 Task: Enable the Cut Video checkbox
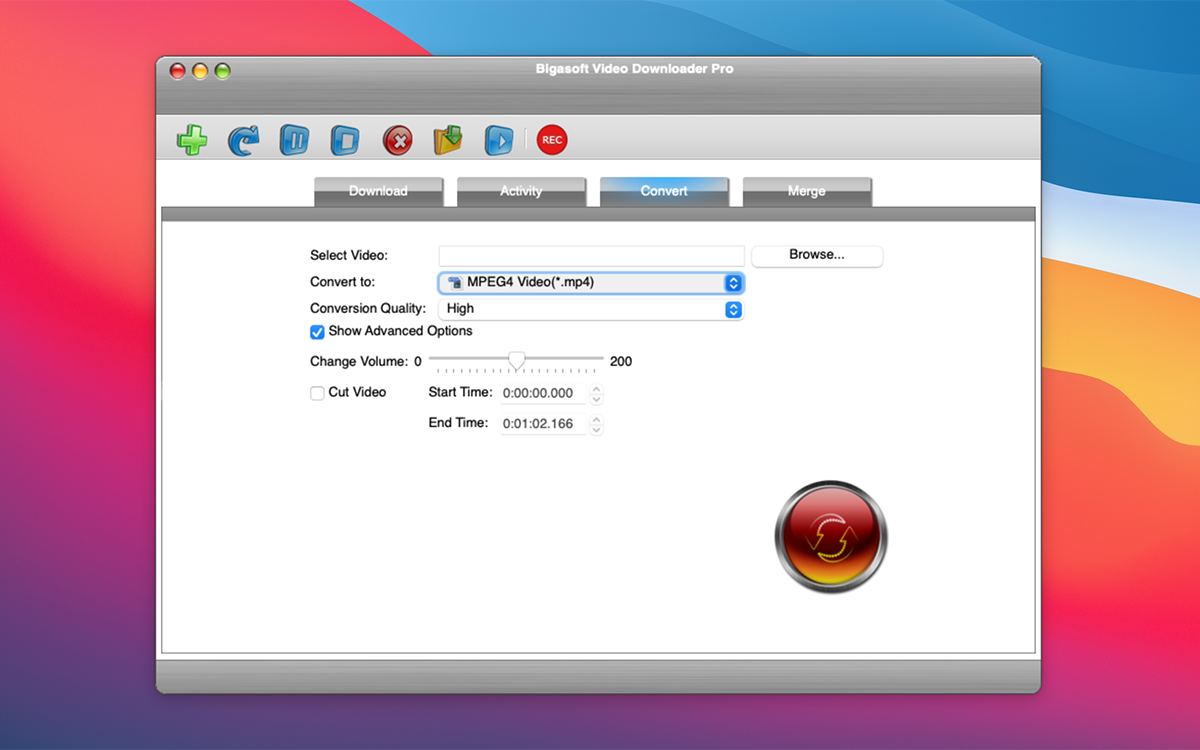(x=317, y=393)
